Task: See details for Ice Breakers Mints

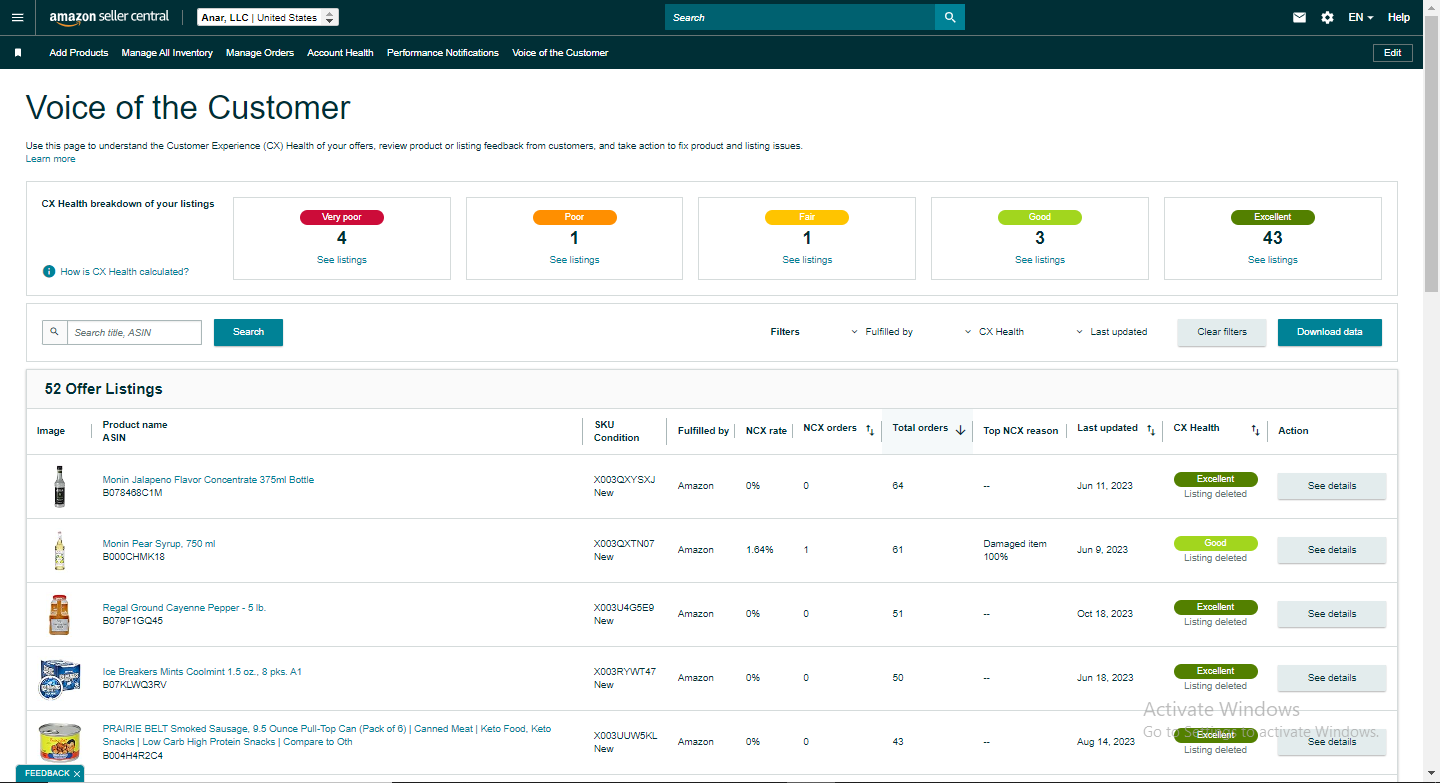Action: tap(1332, 678)
